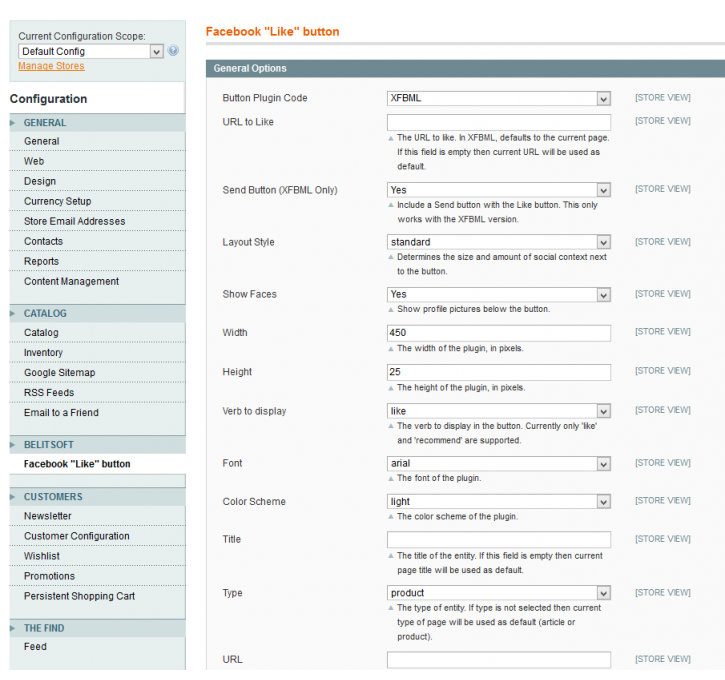Click the Verb to display label
The image size is (725, 680).
254,411
